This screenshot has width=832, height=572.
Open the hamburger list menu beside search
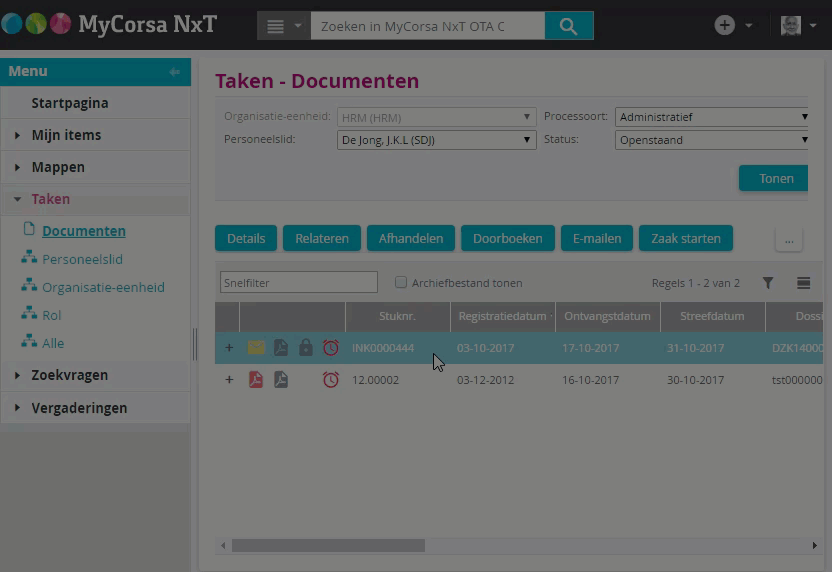[275, 26]
